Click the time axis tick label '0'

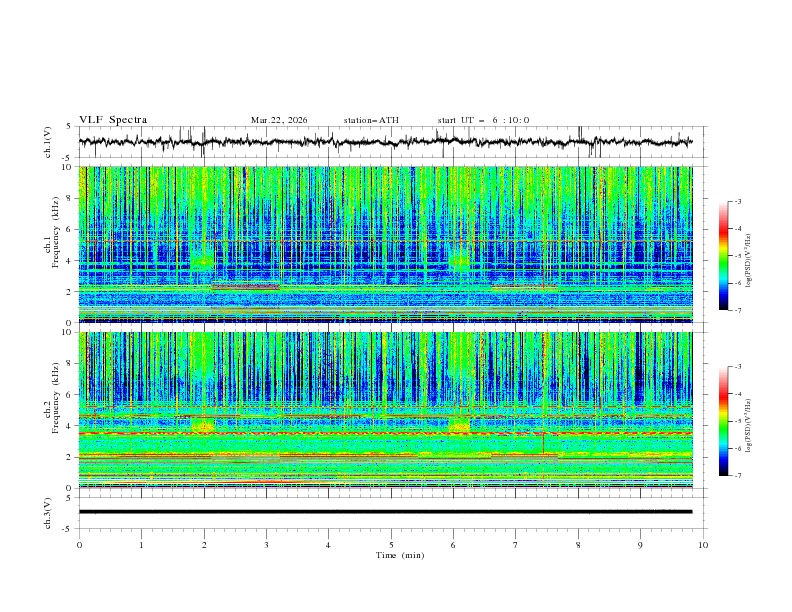click(x=79, y=545)
